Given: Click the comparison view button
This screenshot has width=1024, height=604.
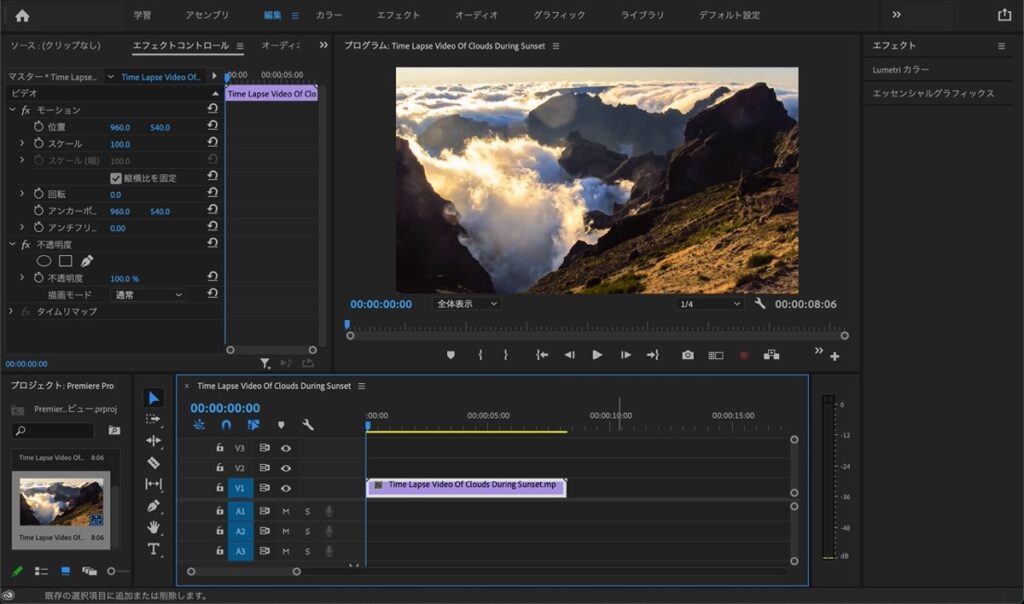Looking at the screenshot, I should point(716,355).
